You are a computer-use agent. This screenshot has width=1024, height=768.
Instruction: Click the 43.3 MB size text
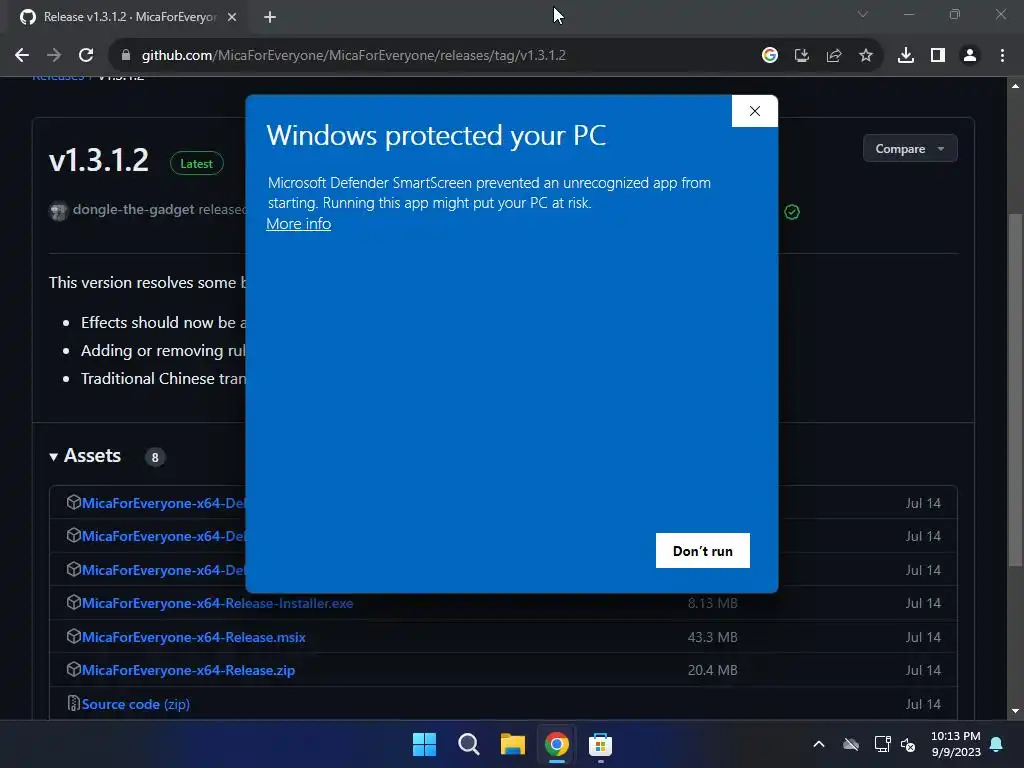click(712, 637)
